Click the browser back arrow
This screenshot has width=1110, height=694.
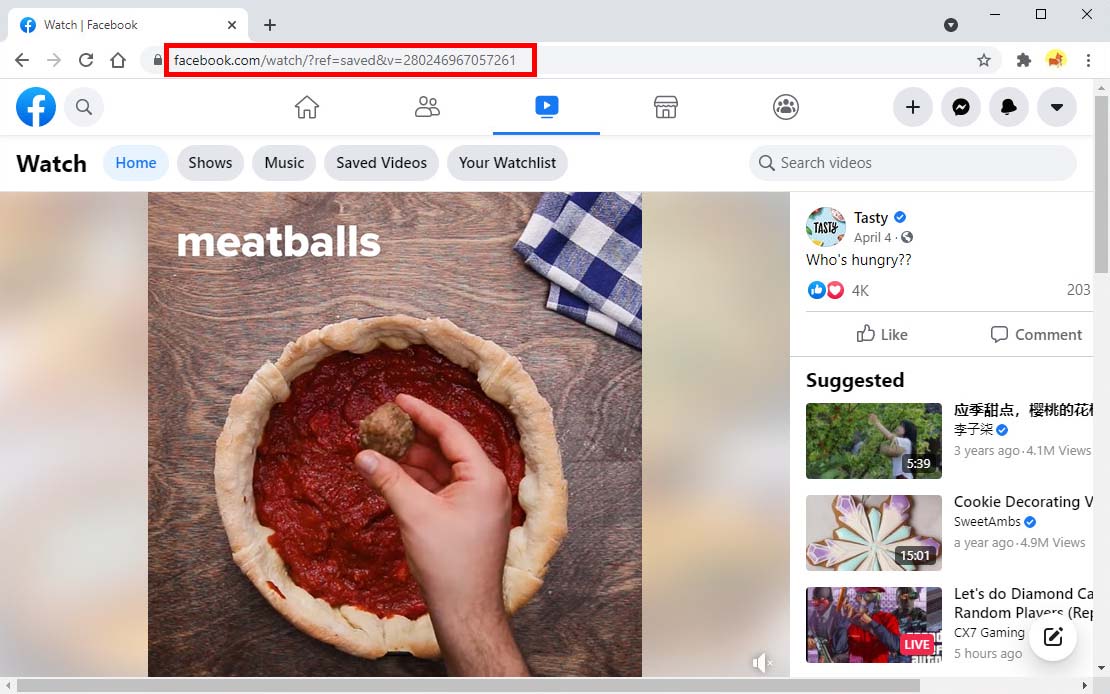(x=22, y=60)
